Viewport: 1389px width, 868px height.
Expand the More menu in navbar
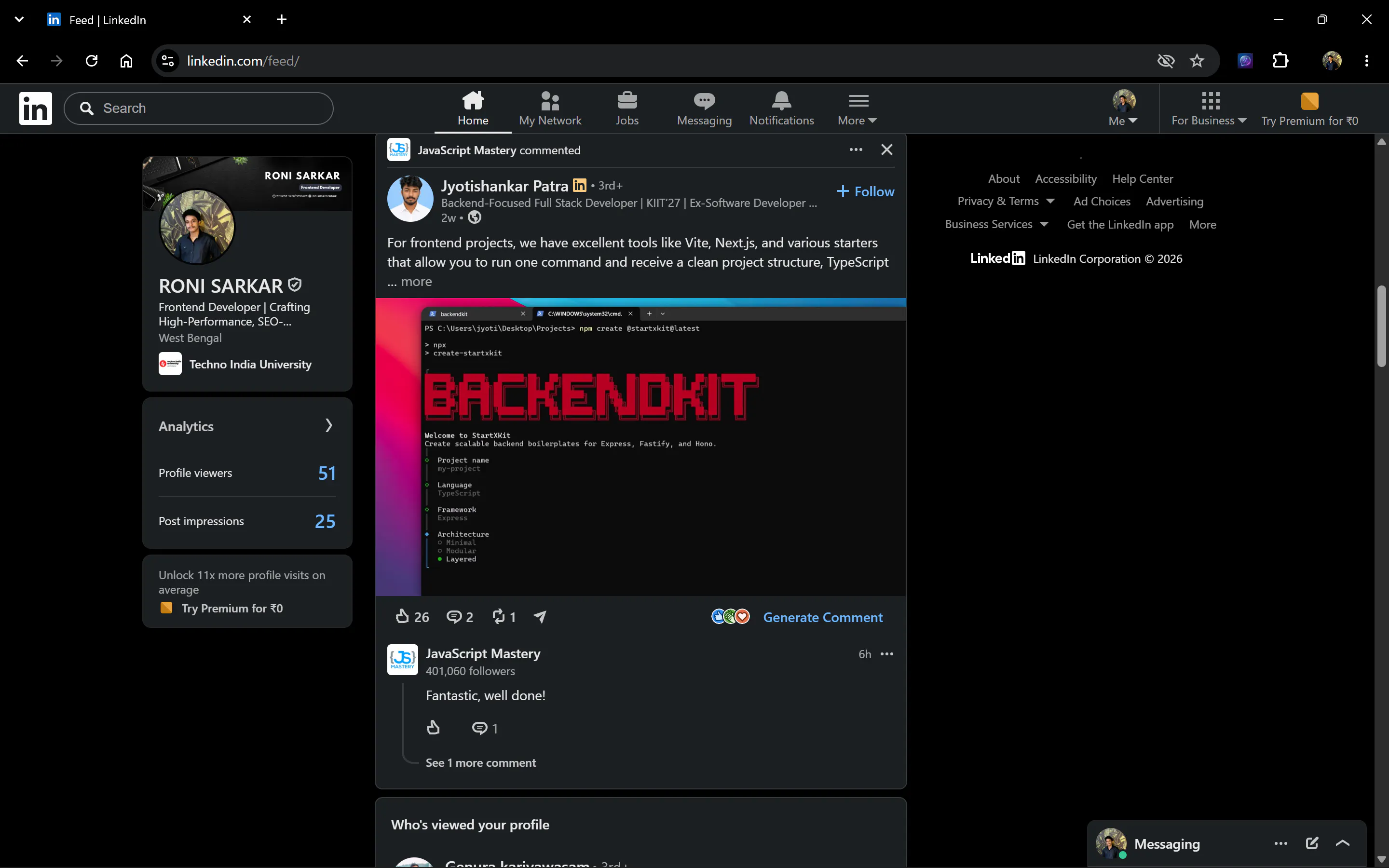point(858,108)
